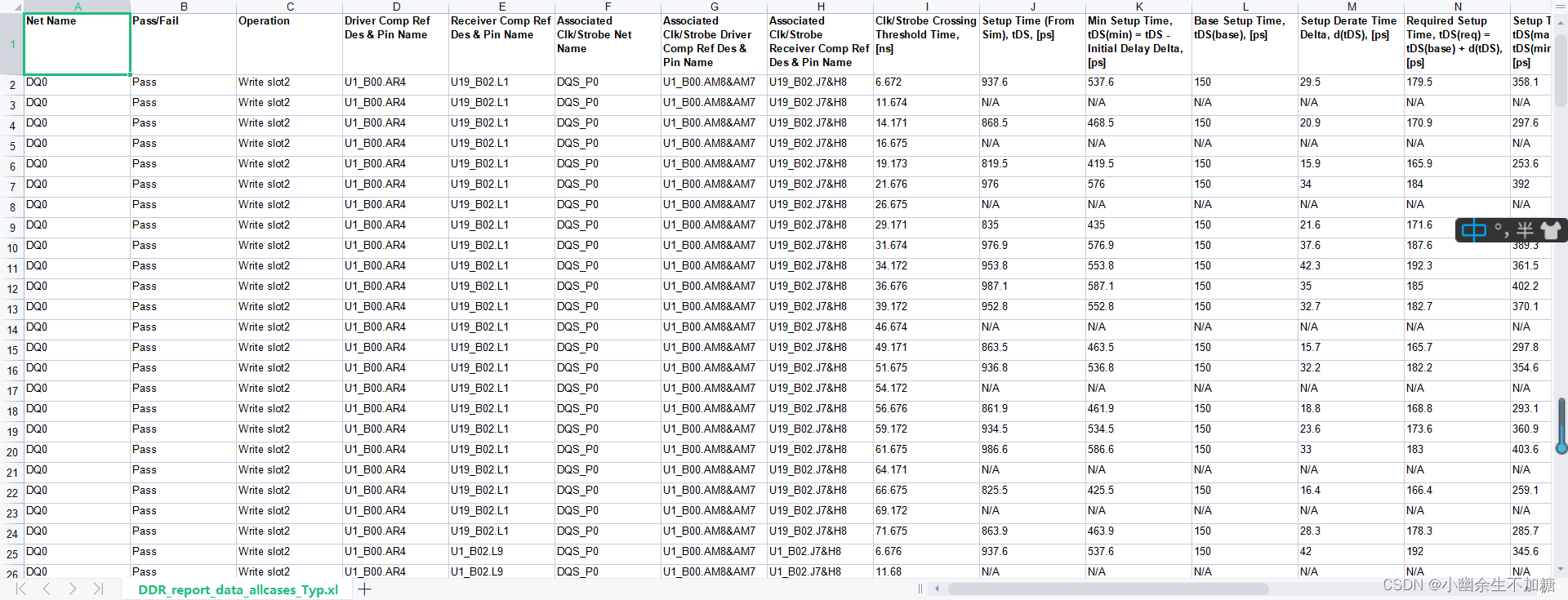Select column G header
The image size is (1568, 600).
tap(715, 6)
